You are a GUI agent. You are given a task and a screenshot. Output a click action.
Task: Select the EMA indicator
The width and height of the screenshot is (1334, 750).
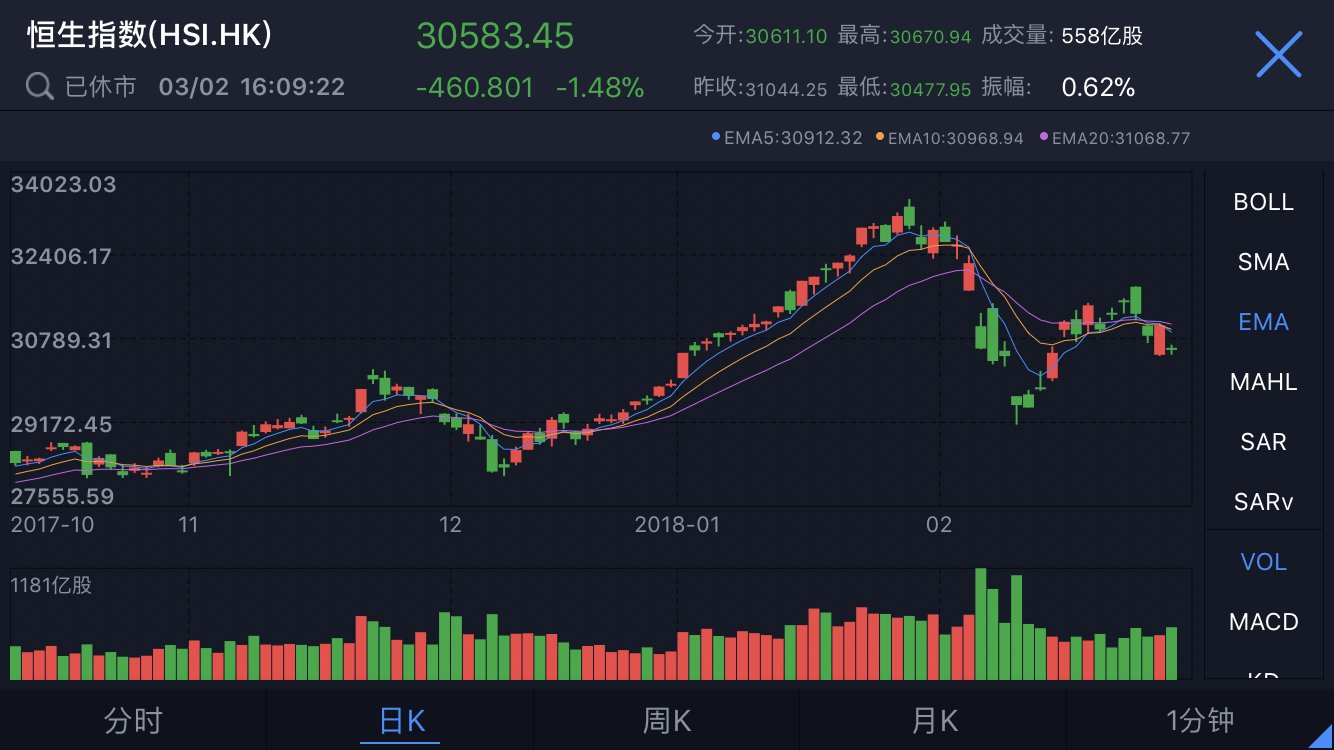click(x=1264, y=322)
